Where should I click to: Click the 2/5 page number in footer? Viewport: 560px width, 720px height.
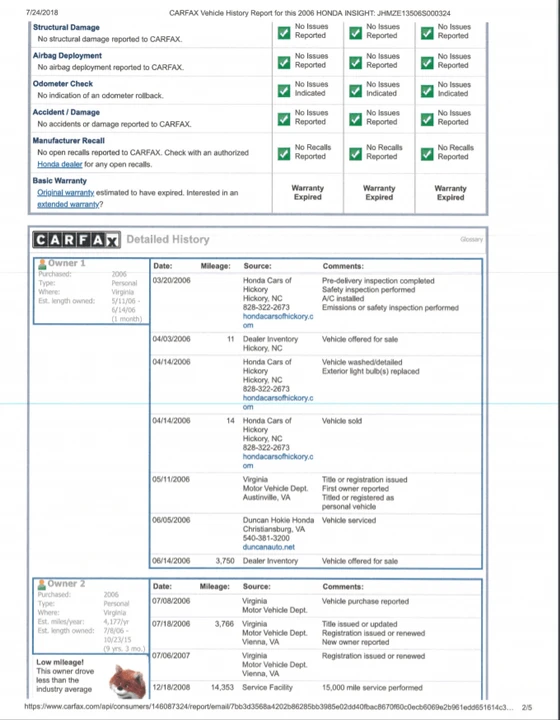pyautogui.click(x=527, y=708)
